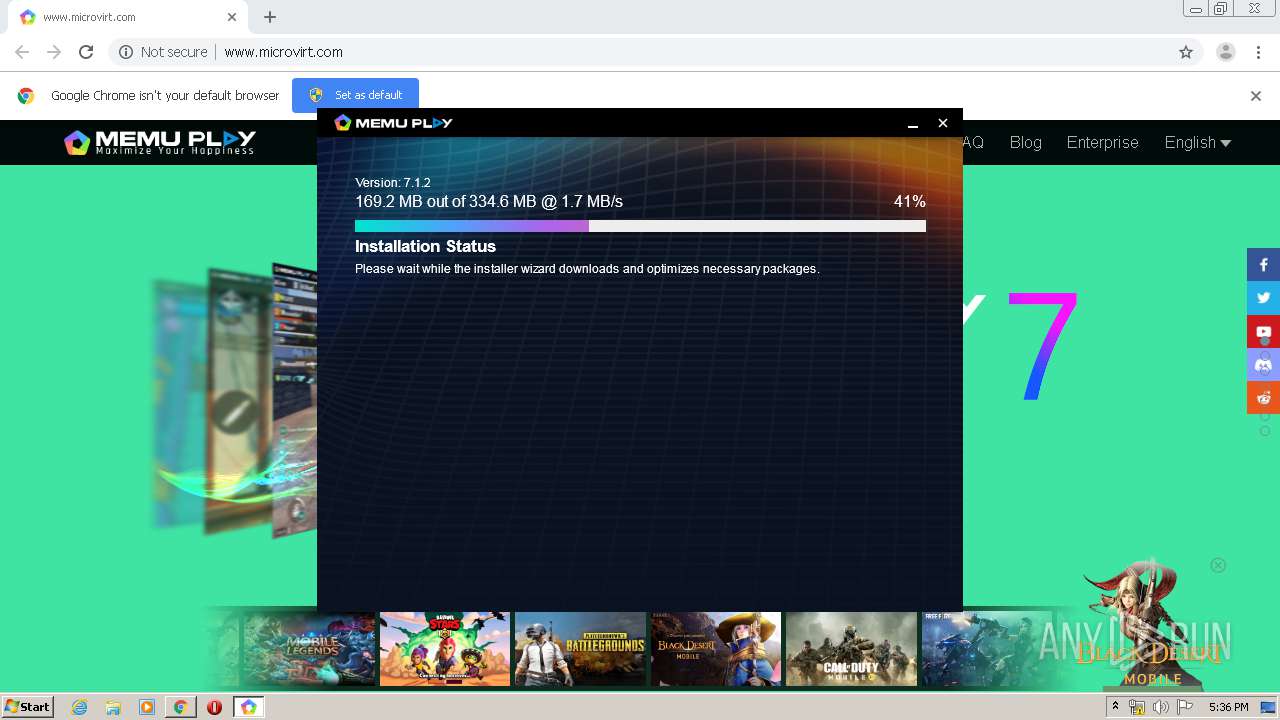Click the MEmu Play website logo

coord(160,142)
